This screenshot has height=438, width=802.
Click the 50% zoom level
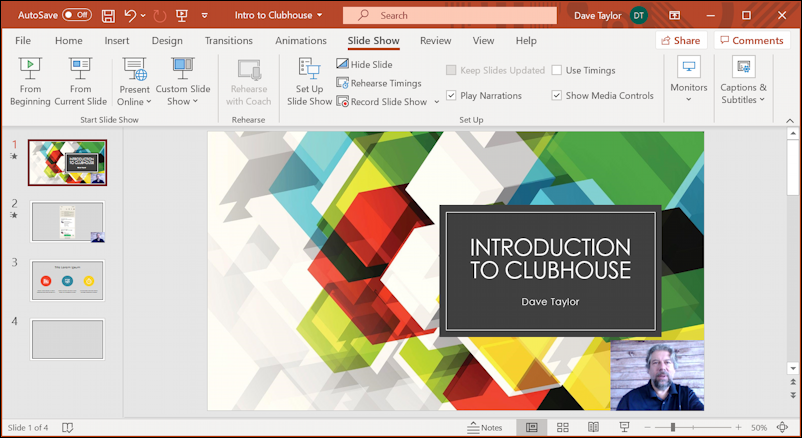[759, 428]
